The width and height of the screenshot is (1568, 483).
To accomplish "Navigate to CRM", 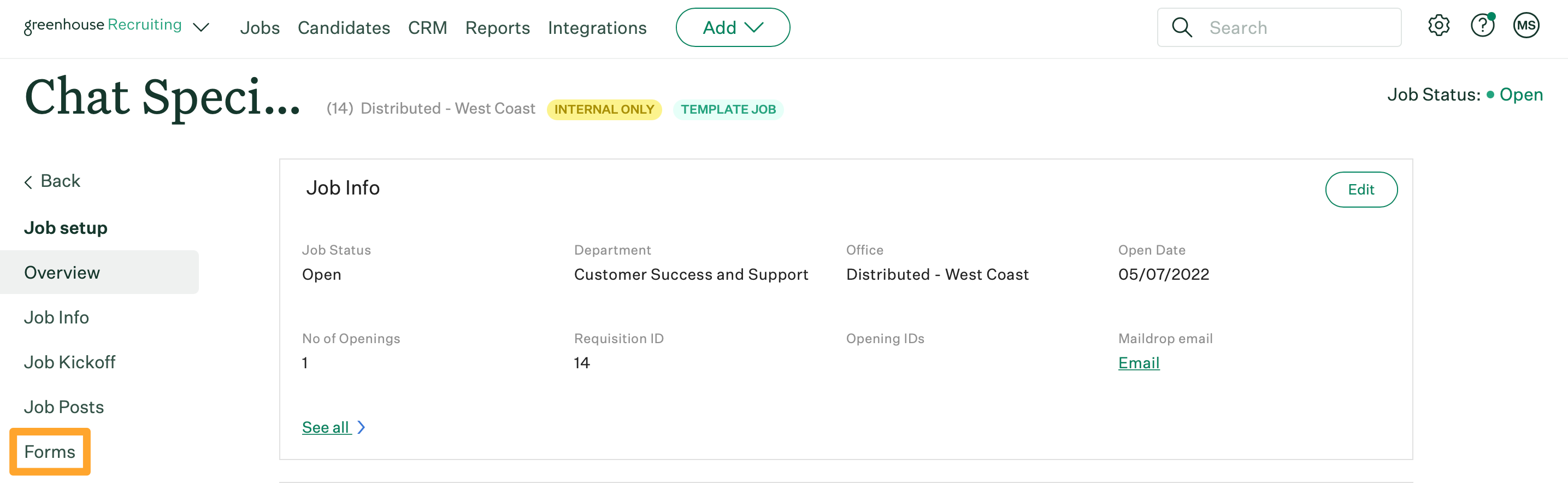I will [x=427, y=28].
